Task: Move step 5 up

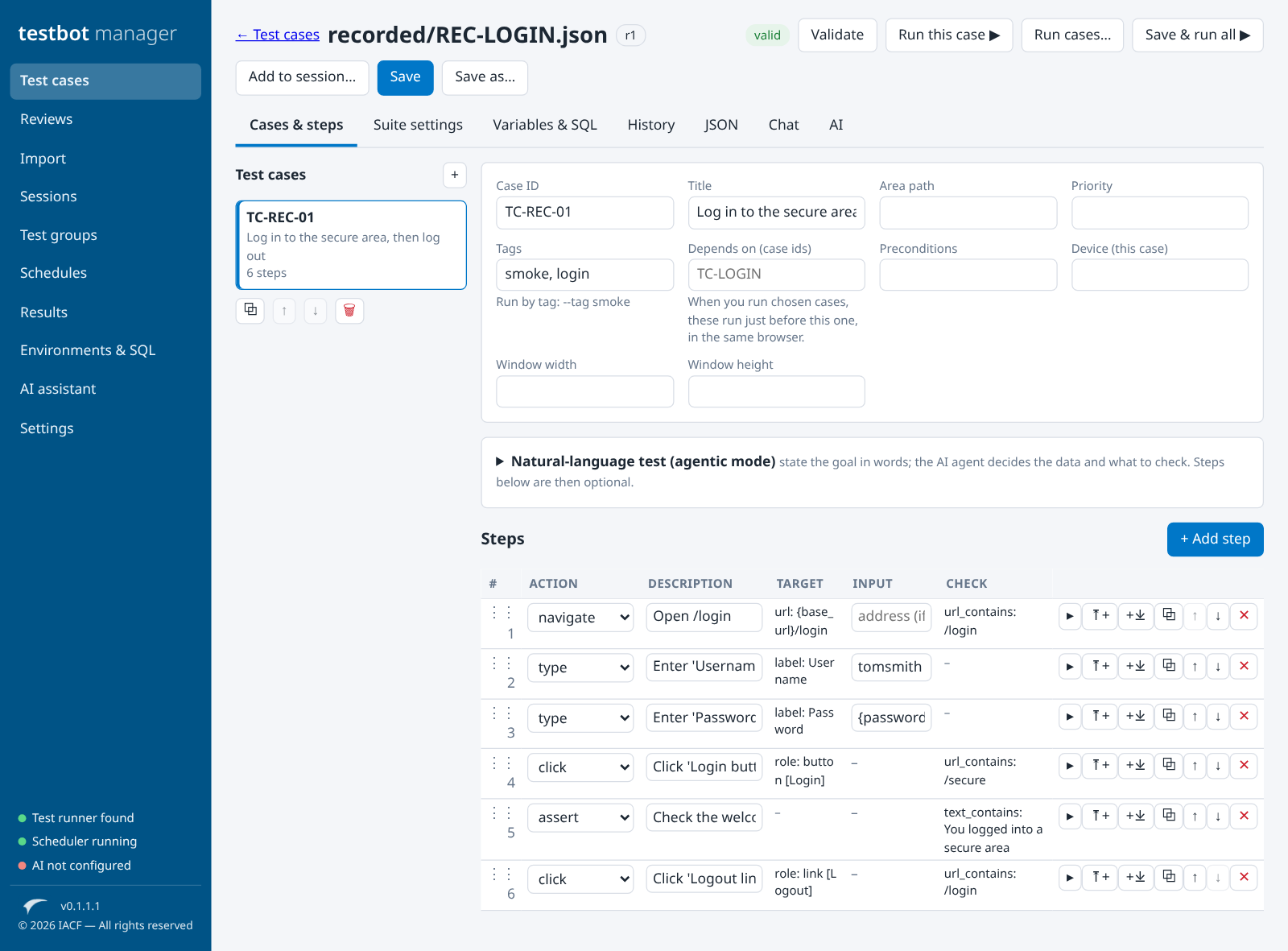Action: coord(1195,817)
